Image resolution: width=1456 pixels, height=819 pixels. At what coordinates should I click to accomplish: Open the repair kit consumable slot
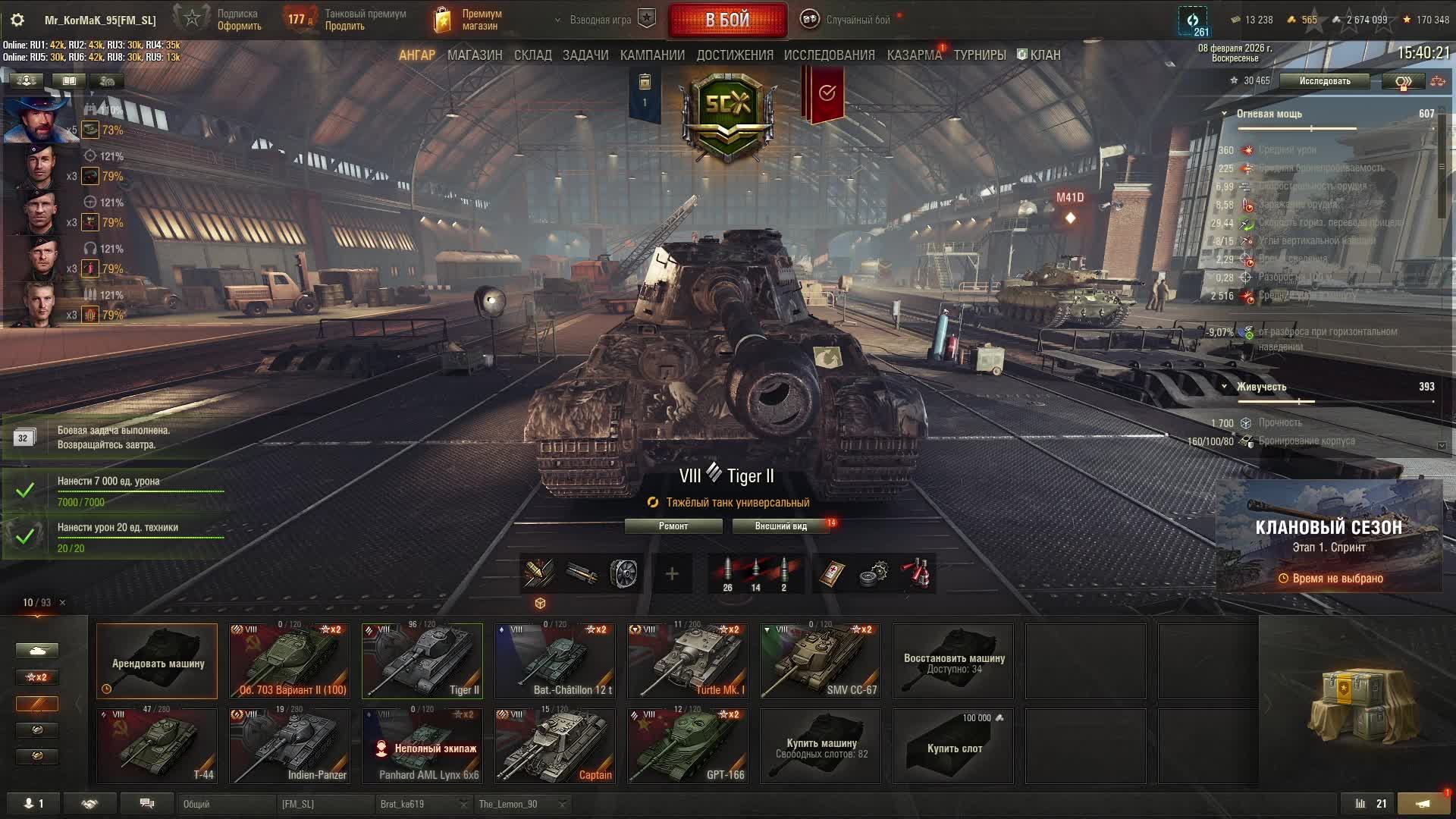click(x=874, y=574)
